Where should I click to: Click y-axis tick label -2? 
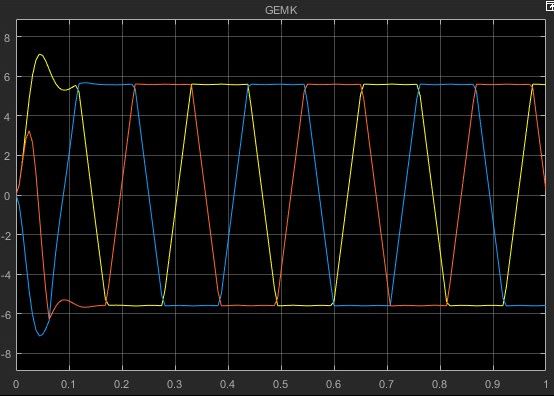(6, 236)
